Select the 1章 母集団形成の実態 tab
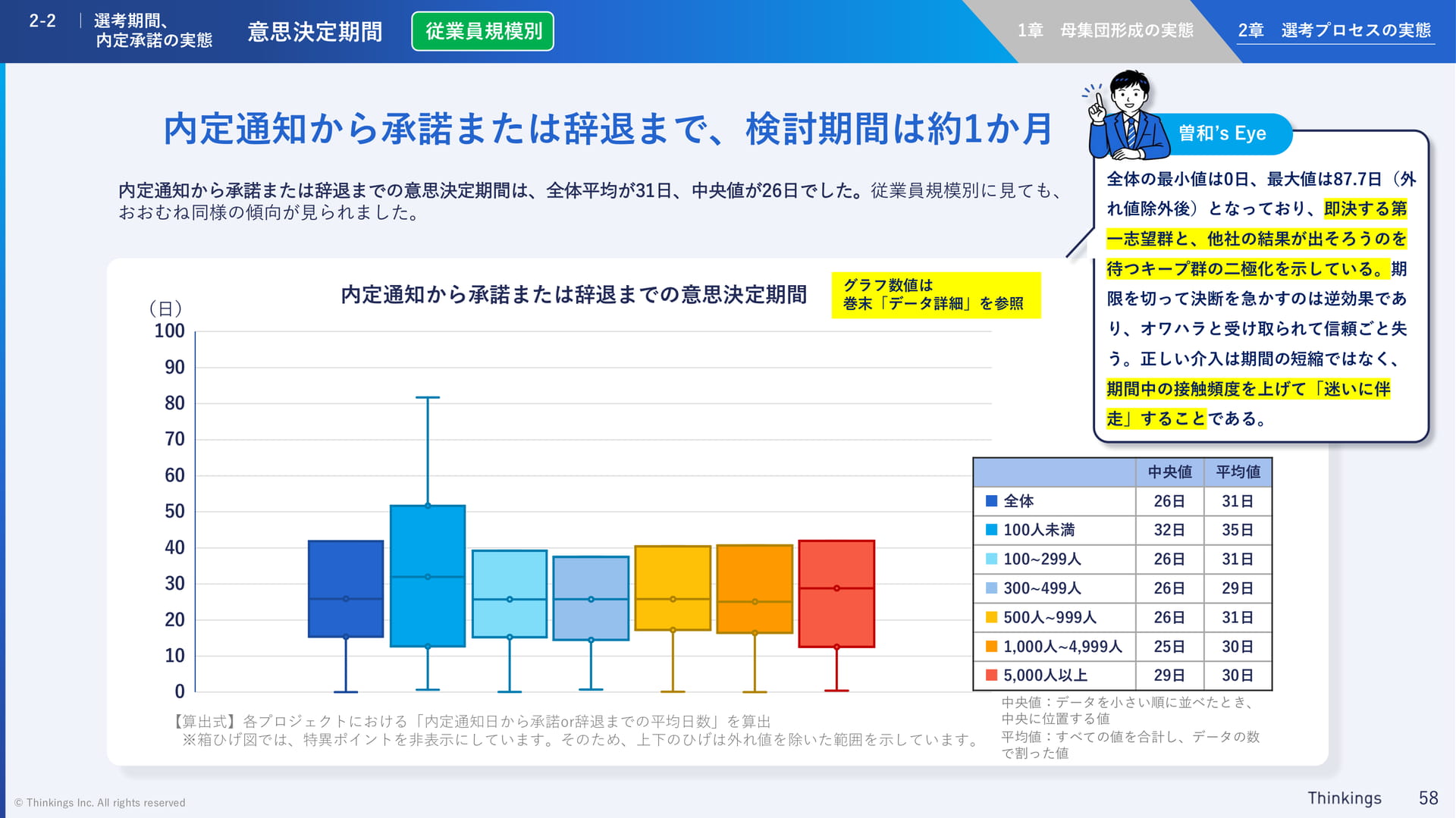 pyautogui.click(x=1105, y=30)
